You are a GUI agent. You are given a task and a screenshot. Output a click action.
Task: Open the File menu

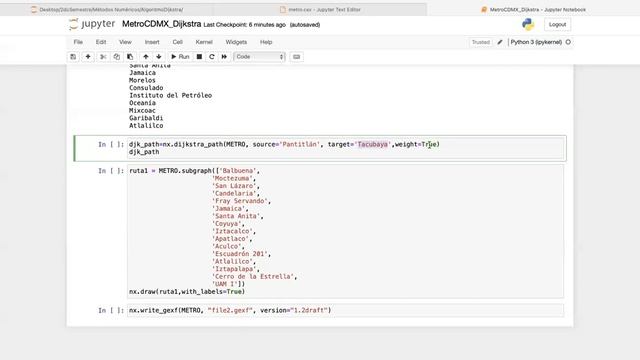pyautogui.click(x=78, y=42)
